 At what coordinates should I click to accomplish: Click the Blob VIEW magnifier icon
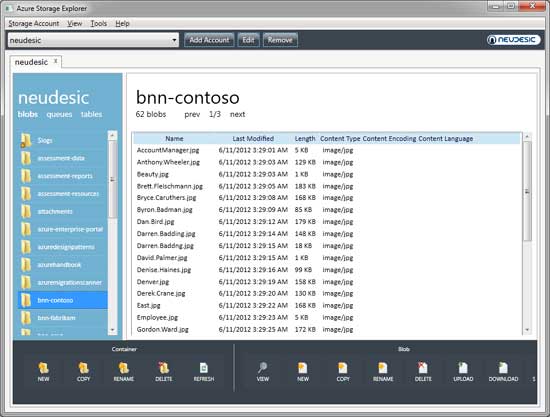262,368
